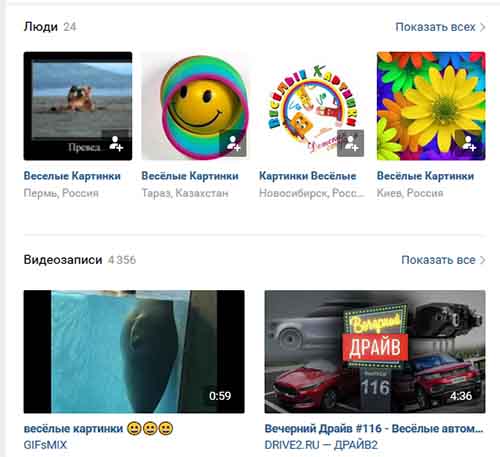Viewport: 500px width, 457px height.
Task: Open Весёлые Картинки profile from Тараз, Казахстан
Action: 190,176
